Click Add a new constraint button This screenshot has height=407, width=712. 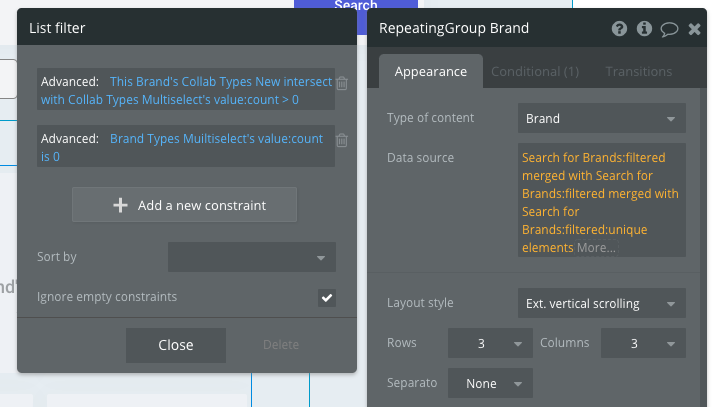(185, 205)
